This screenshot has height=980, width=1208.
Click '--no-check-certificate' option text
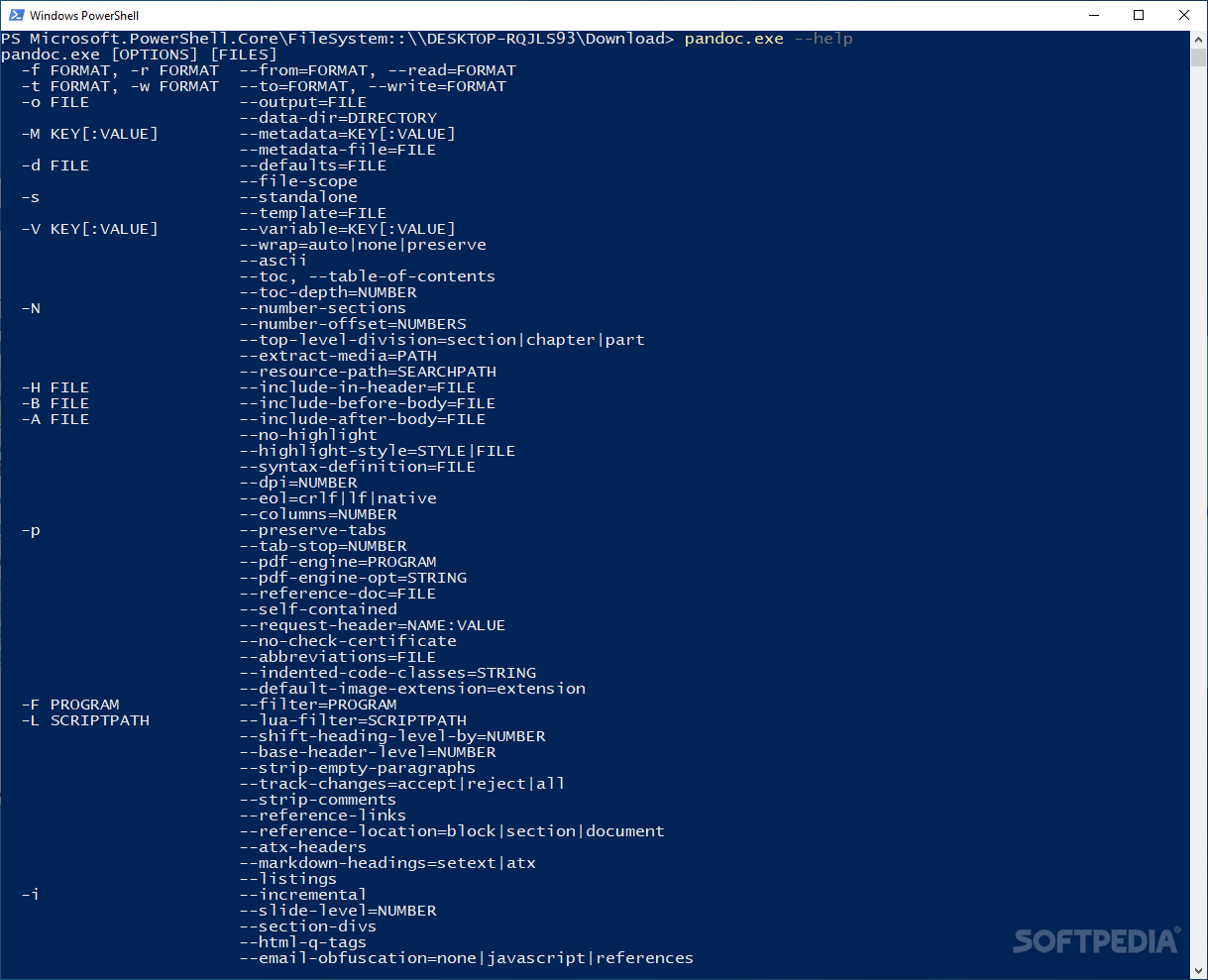[x=348, y=641]
